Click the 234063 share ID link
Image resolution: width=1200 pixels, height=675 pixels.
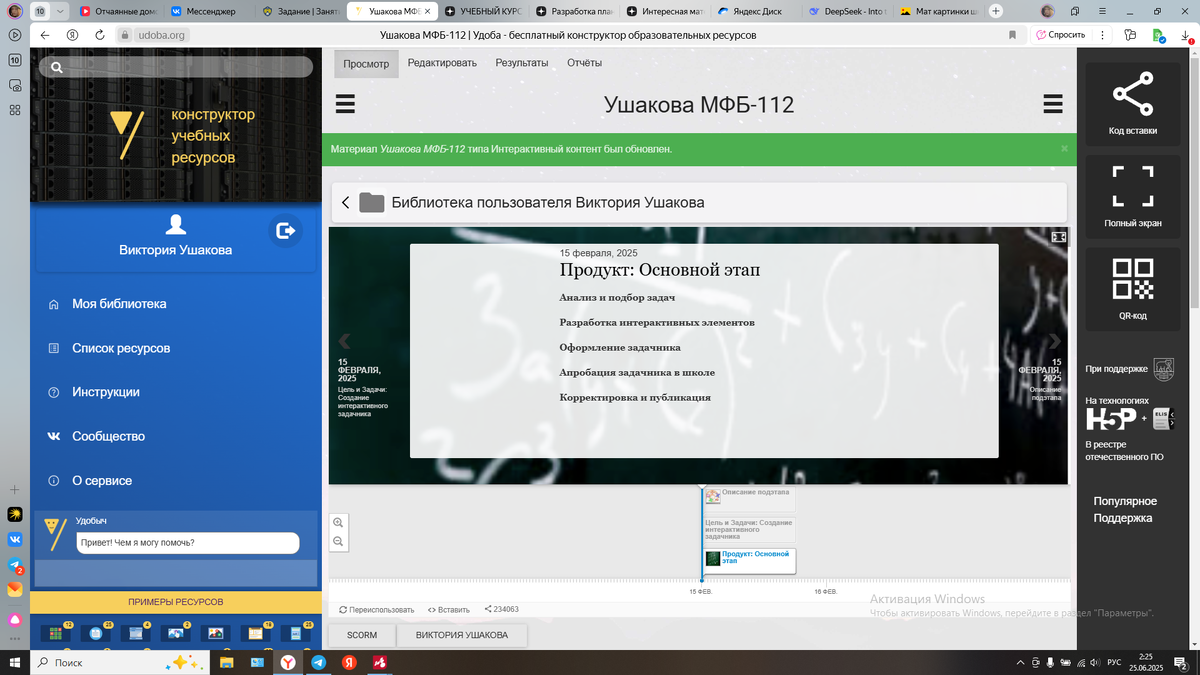501,609
